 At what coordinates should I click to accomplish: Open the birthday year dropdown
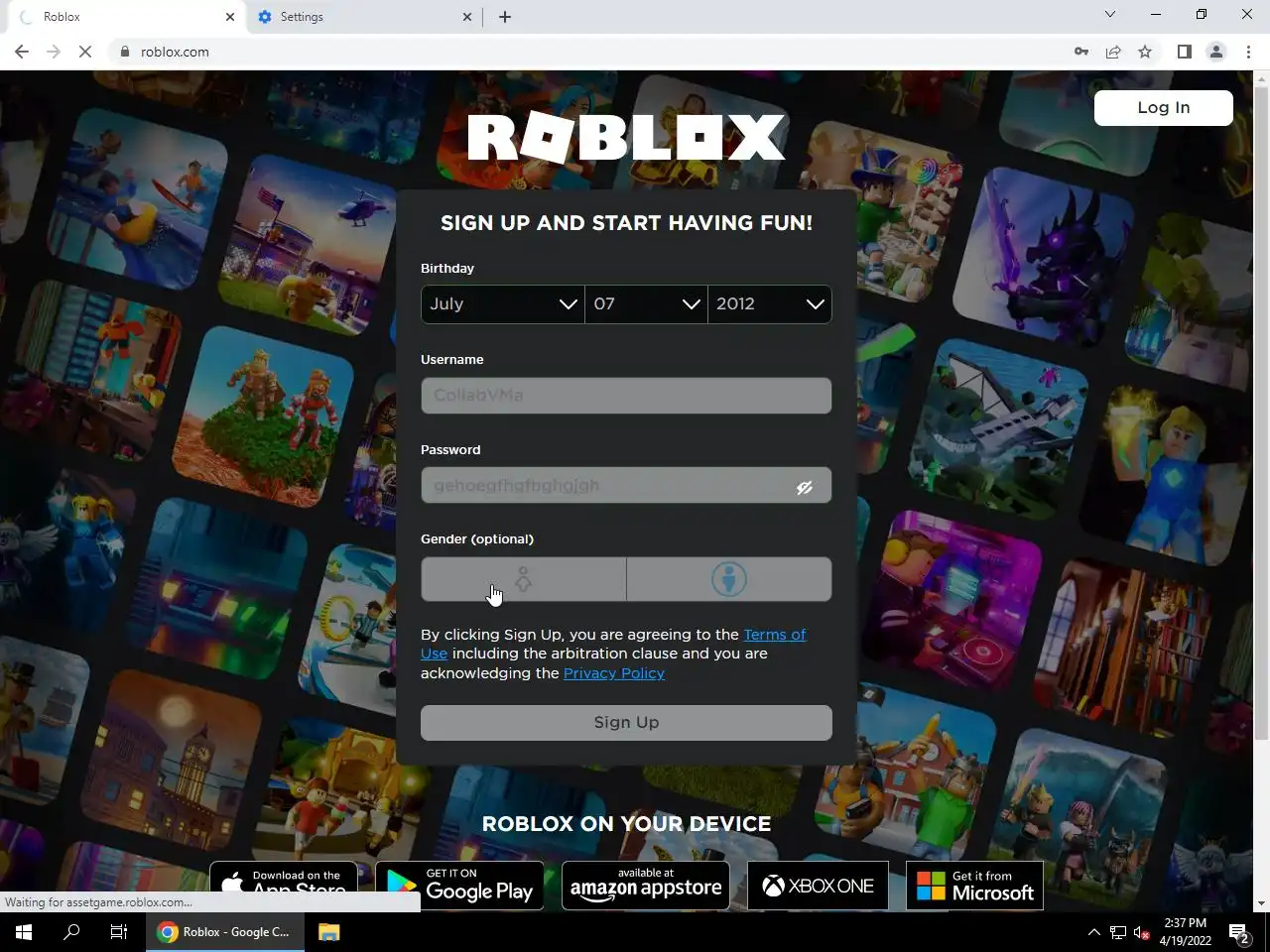(770, 304)
